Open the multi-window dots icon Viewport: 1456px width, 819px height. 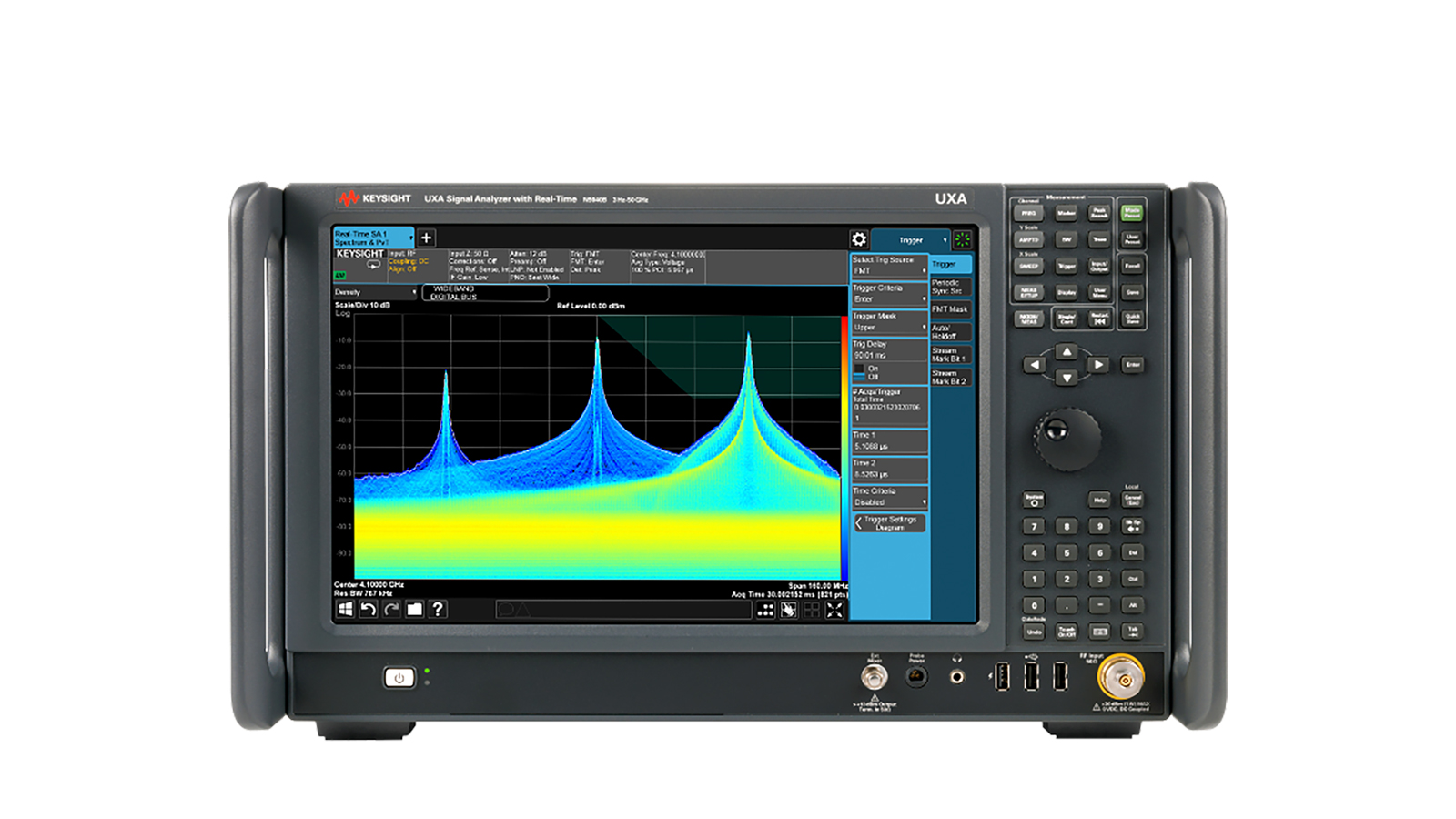tap(766, 610)
